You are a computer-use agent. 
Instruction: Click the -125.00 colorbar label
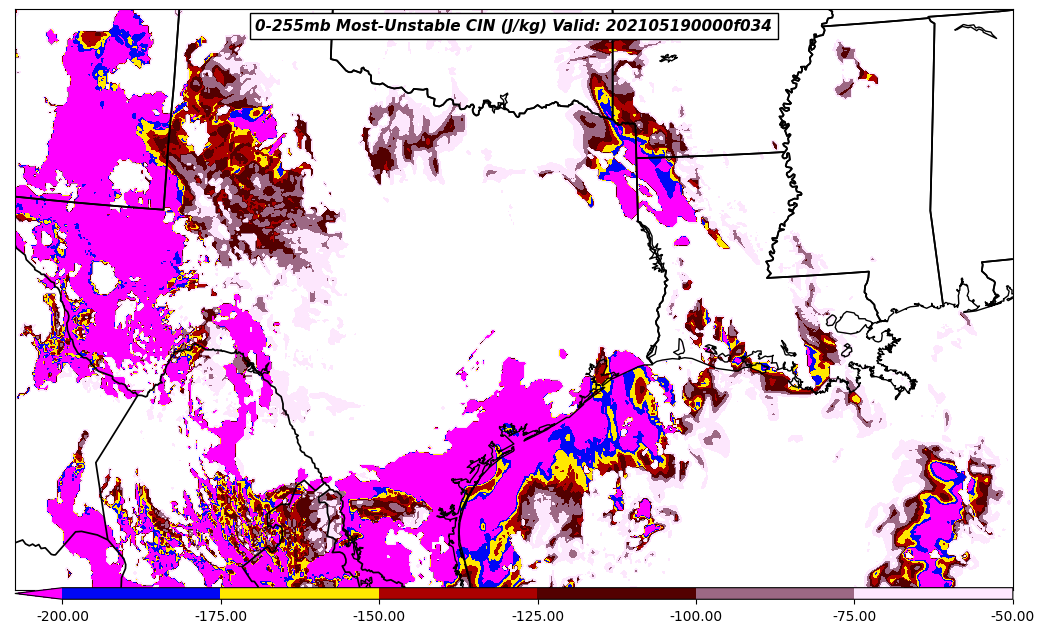[537, 616]
